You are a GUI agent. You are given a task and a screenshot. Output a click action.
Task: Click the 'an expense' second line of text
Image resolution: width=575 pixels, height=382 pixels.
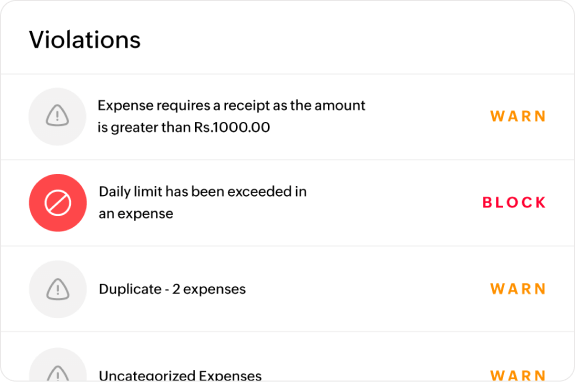pos(136,214)
